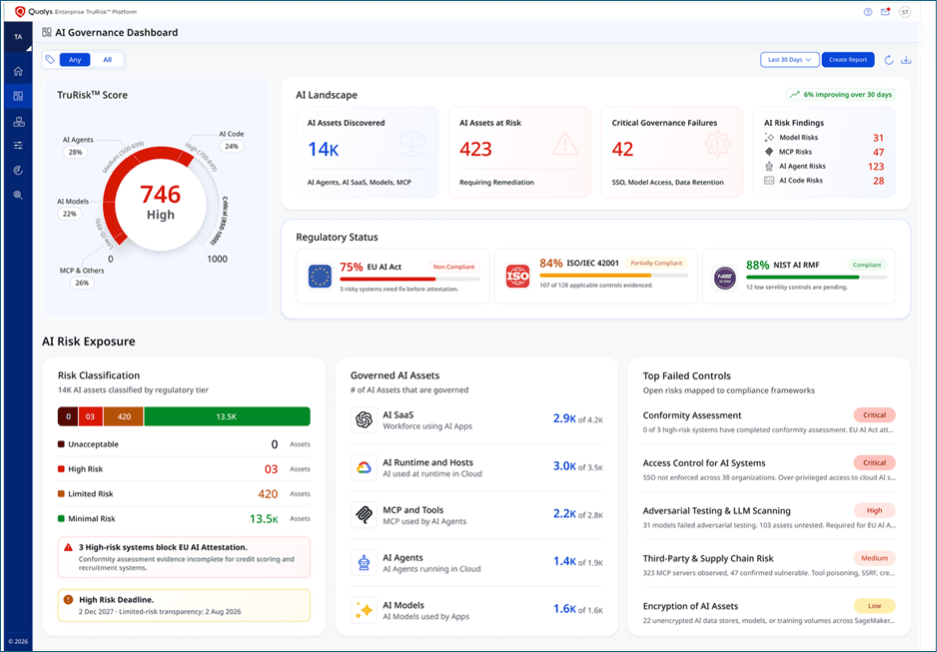The height and width of the screenshot is (652, 937).
Task: Click the Unacceptable risk row
Action: [184, 444]
